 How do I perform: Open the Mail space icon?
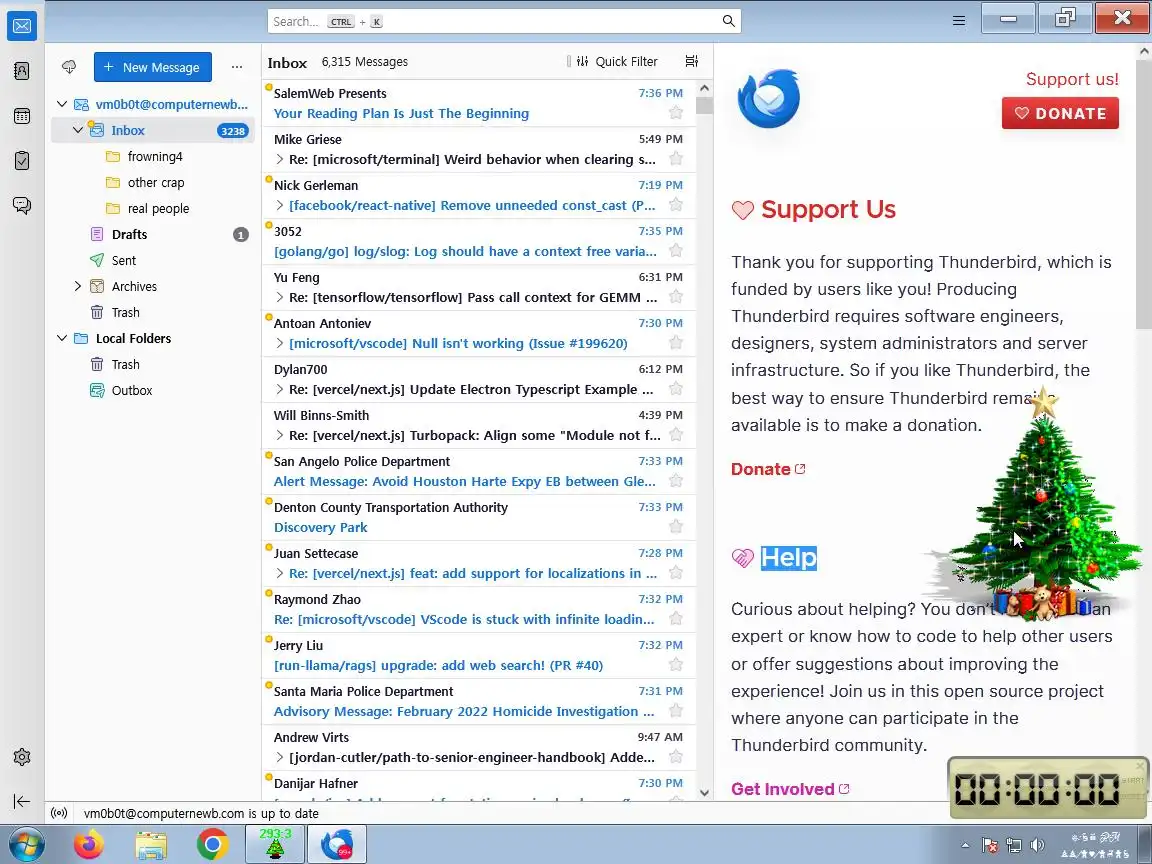click(22, 26)
